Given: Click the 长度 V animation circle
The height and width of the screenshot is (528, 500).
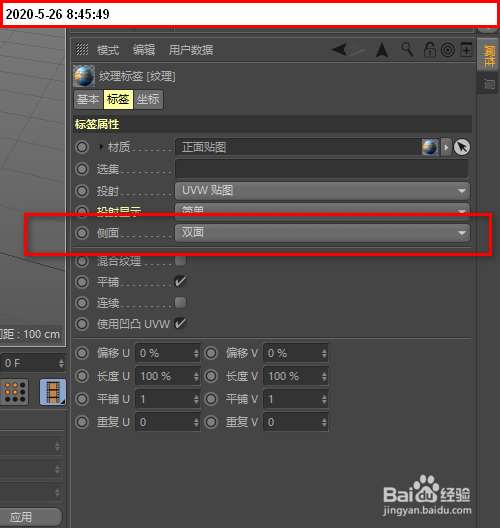Looking at the screenshot, I should coord(211,376).
